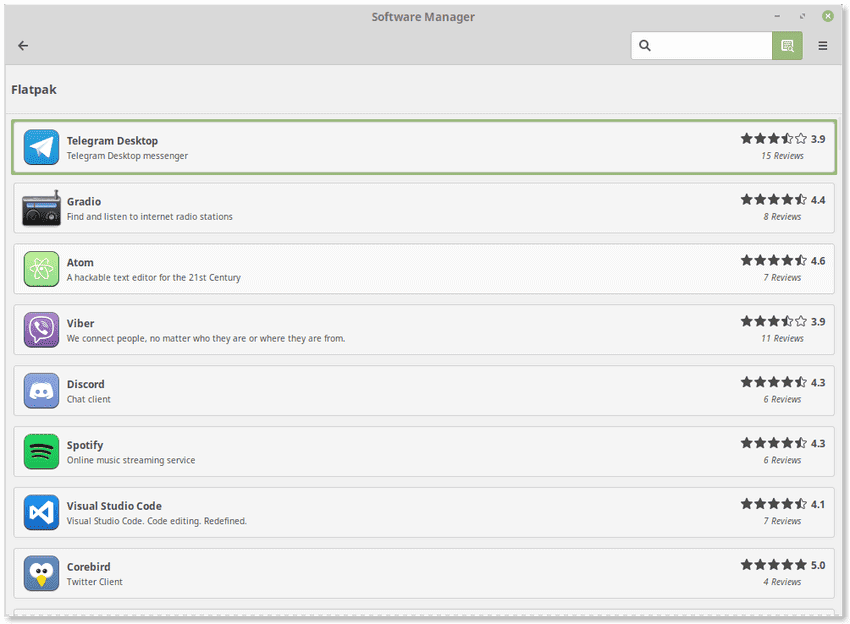850x624 pixels.
Task: Open the hamburger menu
Action: (822, 46)
